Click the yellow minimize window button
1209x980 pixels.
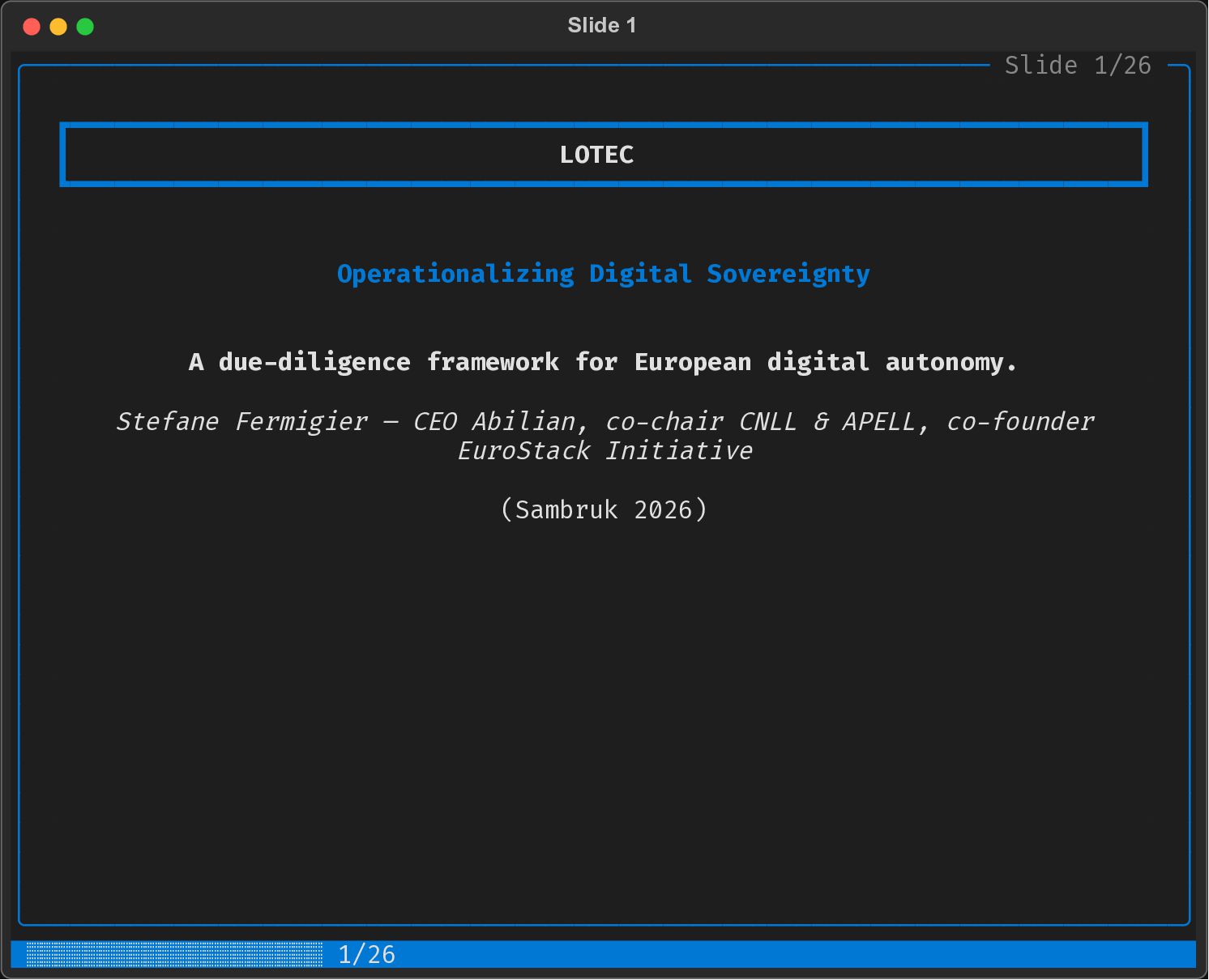(x=58, y=27)
